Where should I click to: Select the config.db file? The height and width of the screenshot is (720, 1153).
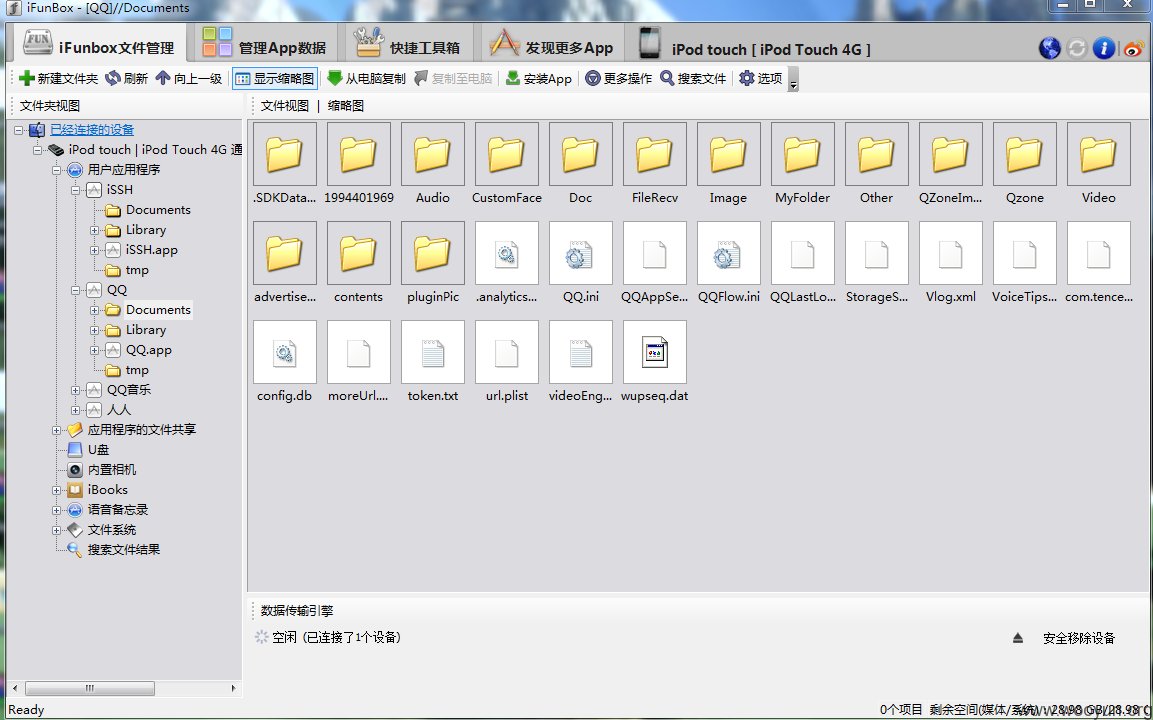(x=285, y=362)
